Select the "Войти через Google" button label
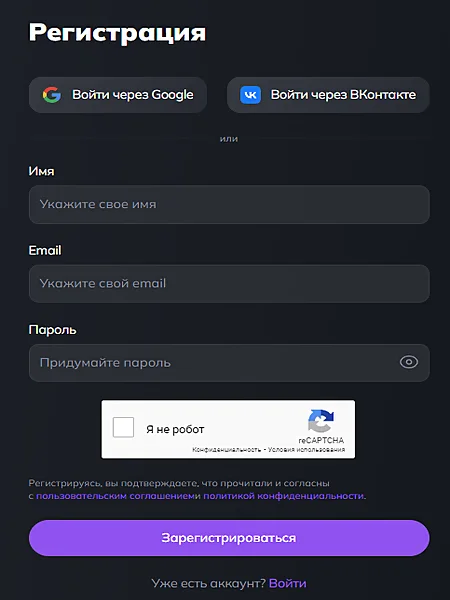 pyautogui.click(x=133, y=95)
